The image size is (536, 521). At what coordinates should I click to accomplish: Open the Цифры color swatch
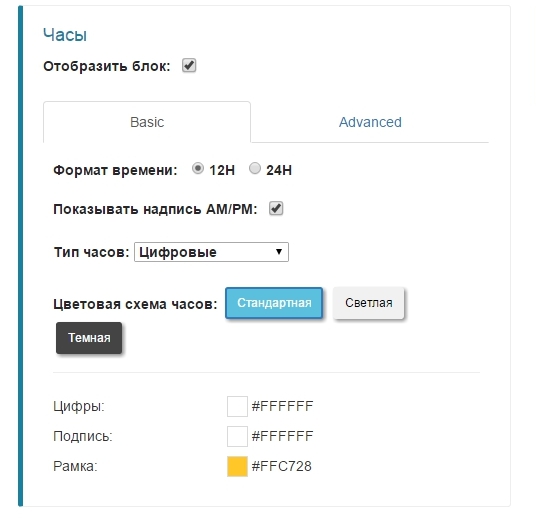237,406
